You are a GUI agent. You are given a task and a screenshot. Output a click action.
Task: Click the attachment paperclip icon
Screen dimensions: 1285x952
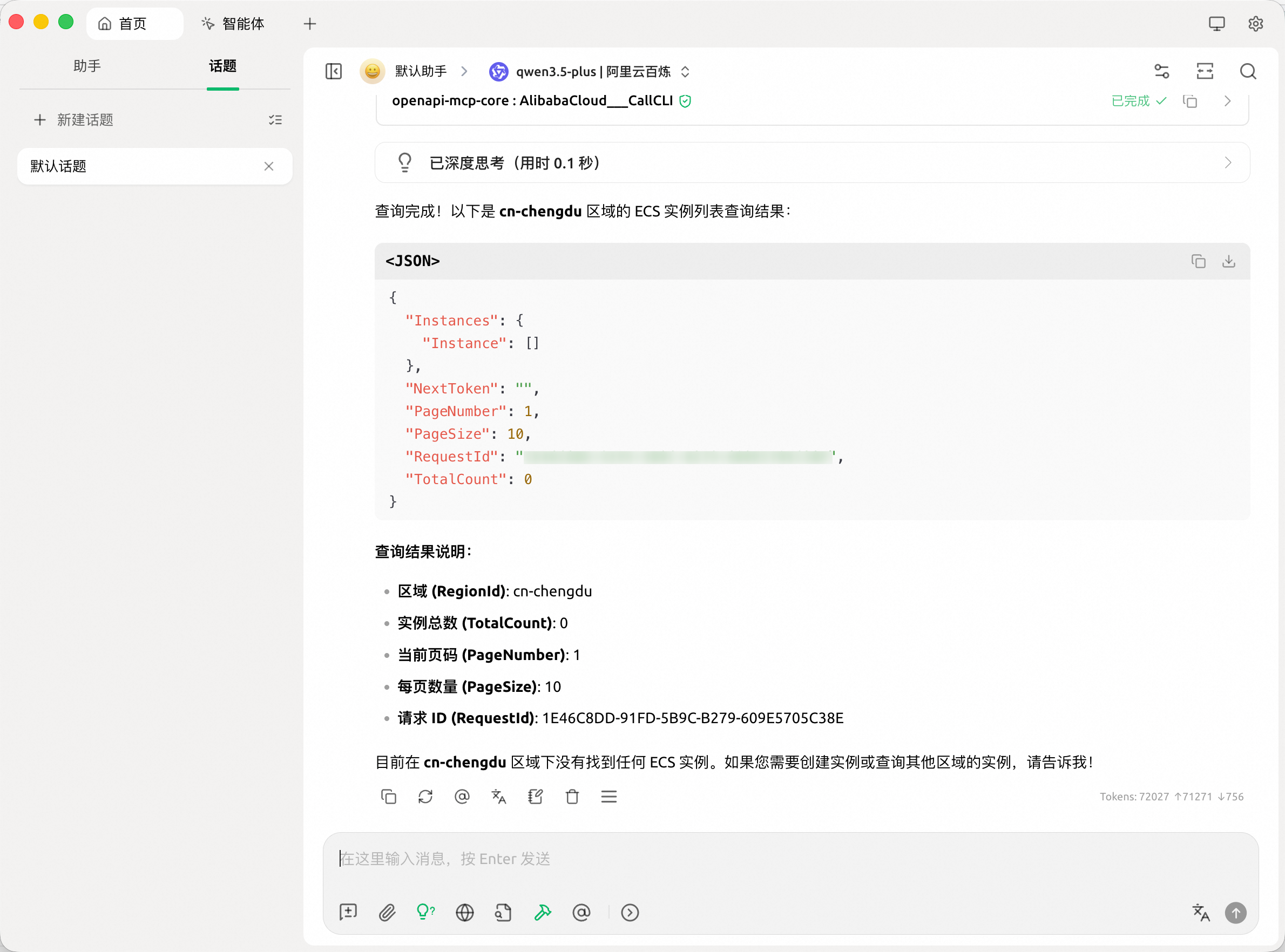[x=387, y=912]
